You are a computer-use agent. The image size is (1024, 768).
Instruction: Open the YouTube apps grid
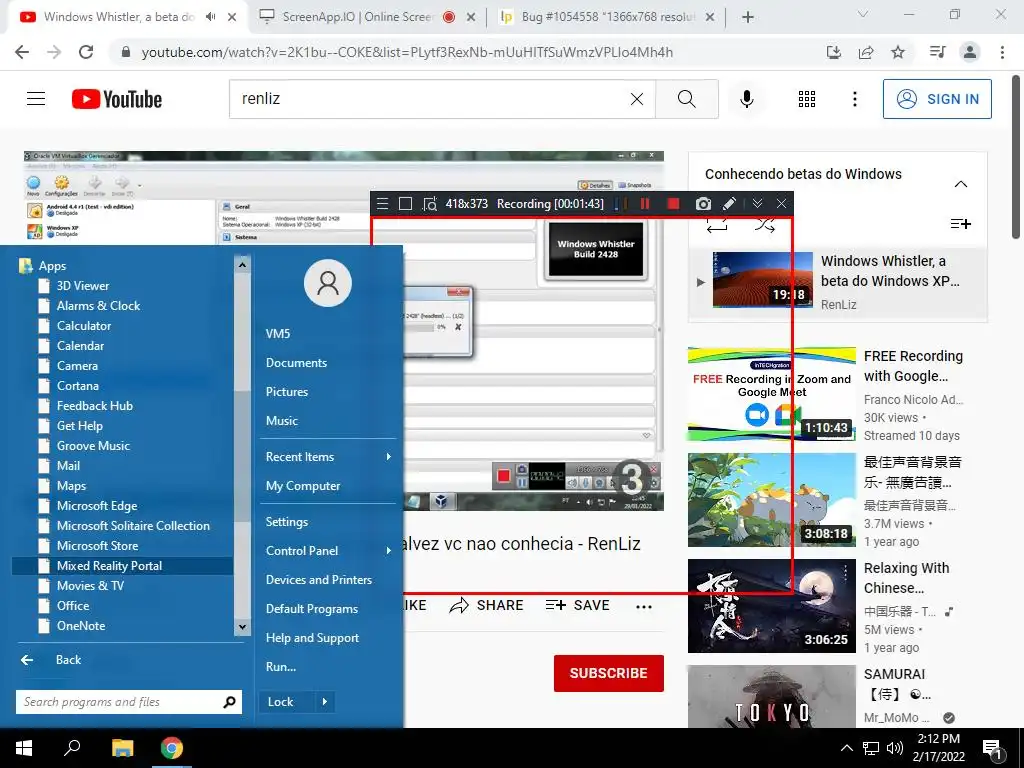(x=807, y=99)
